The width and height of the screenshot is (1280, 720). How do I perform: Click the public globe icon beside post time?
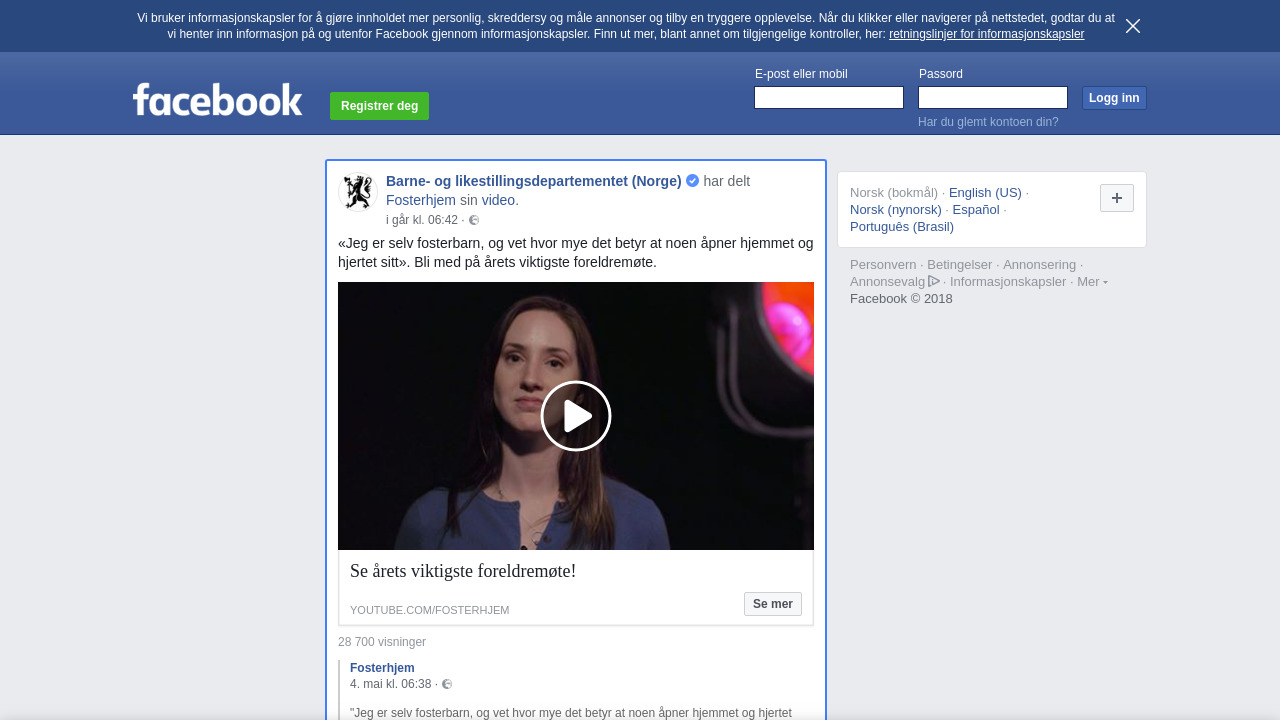474,220
